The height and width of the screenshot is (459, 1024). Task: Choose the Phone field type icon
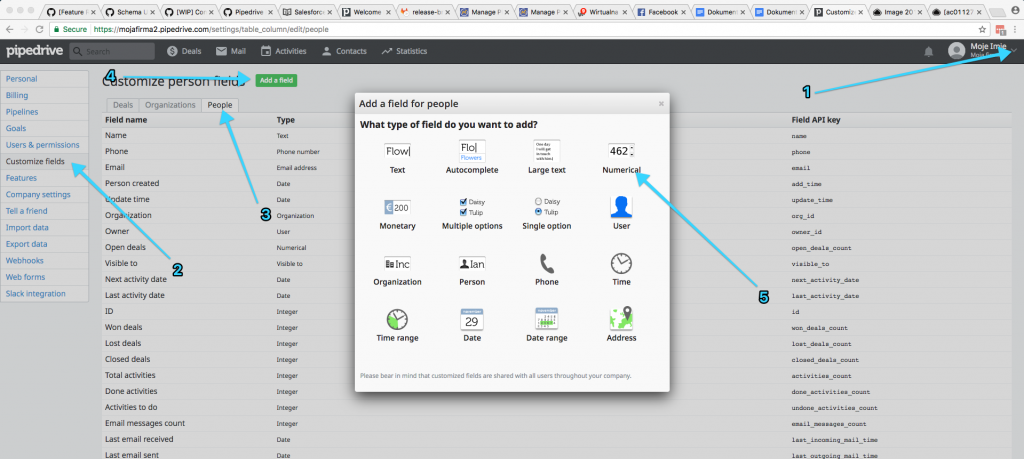tap(547, 263)
